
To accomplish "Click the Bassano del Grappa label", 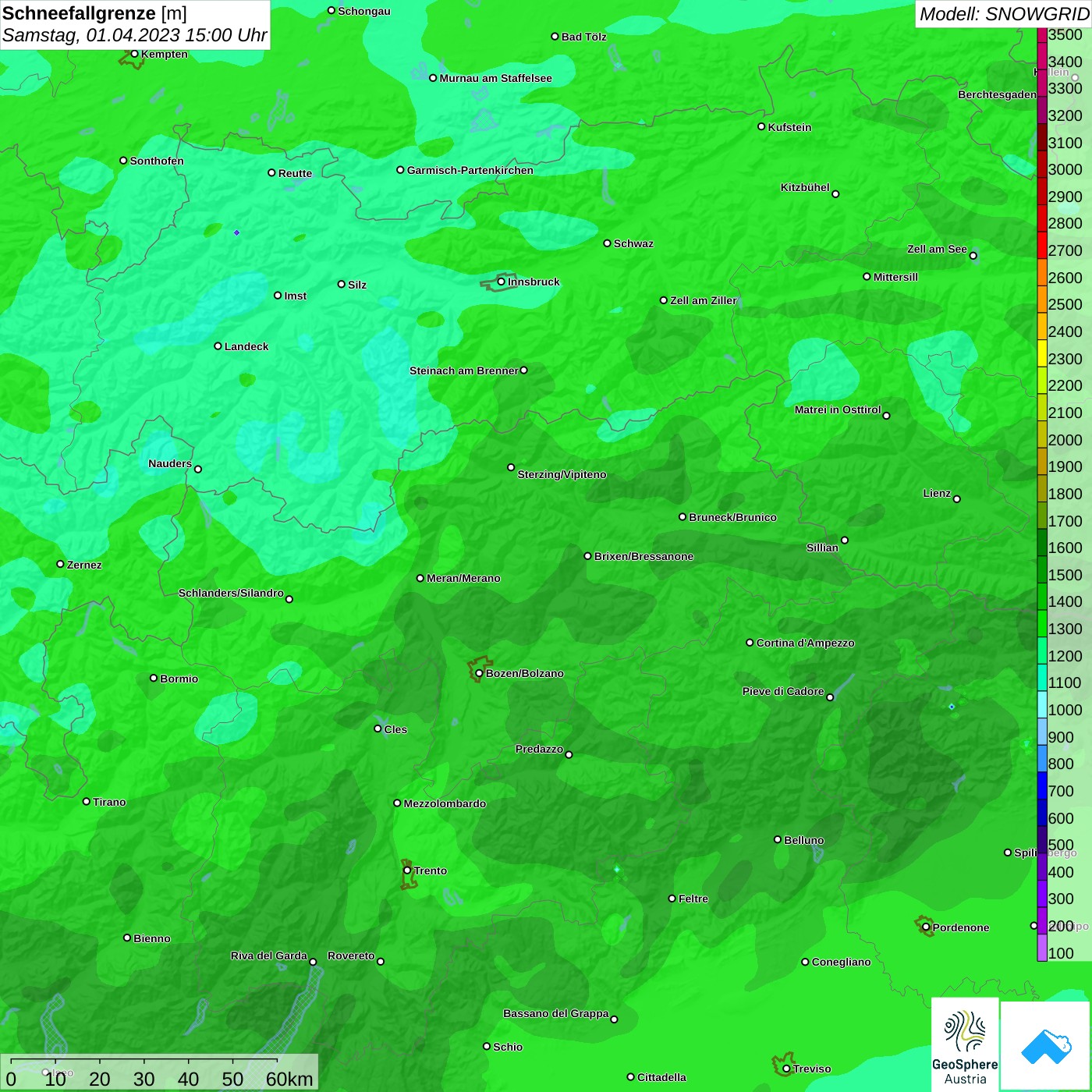I will (556, 1013).
